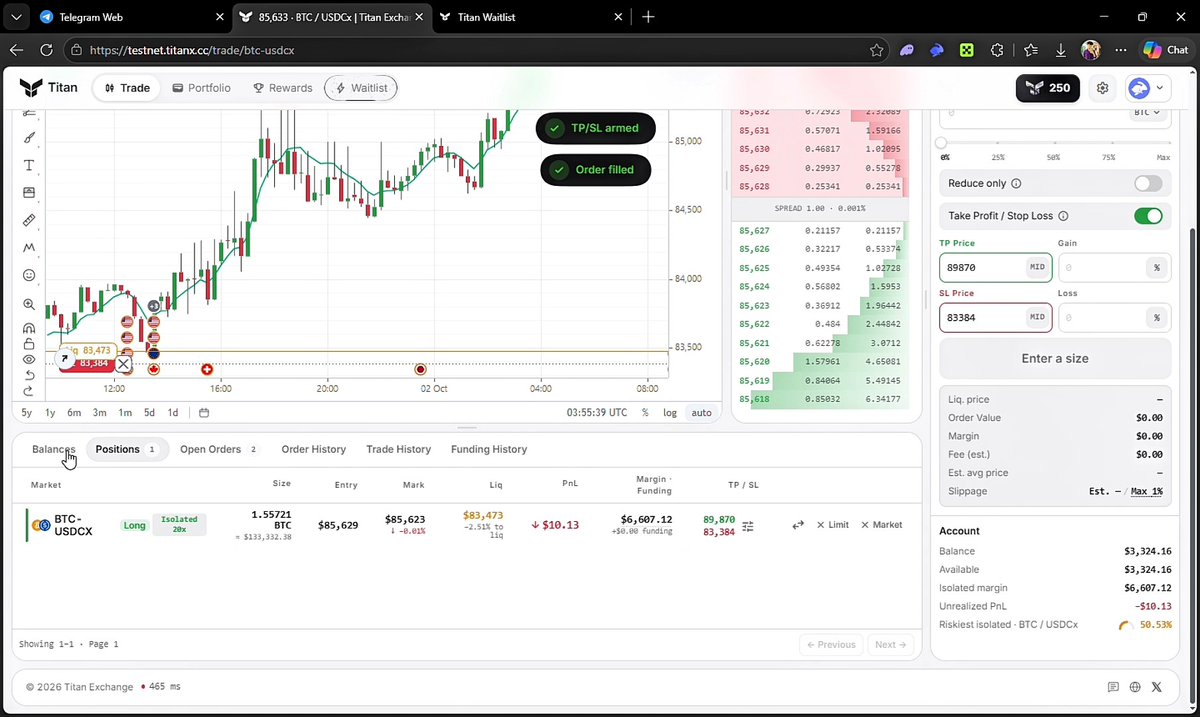Activate the chart zoom-in tool
The image size is (1200, 717).
(x=29, y=304)
